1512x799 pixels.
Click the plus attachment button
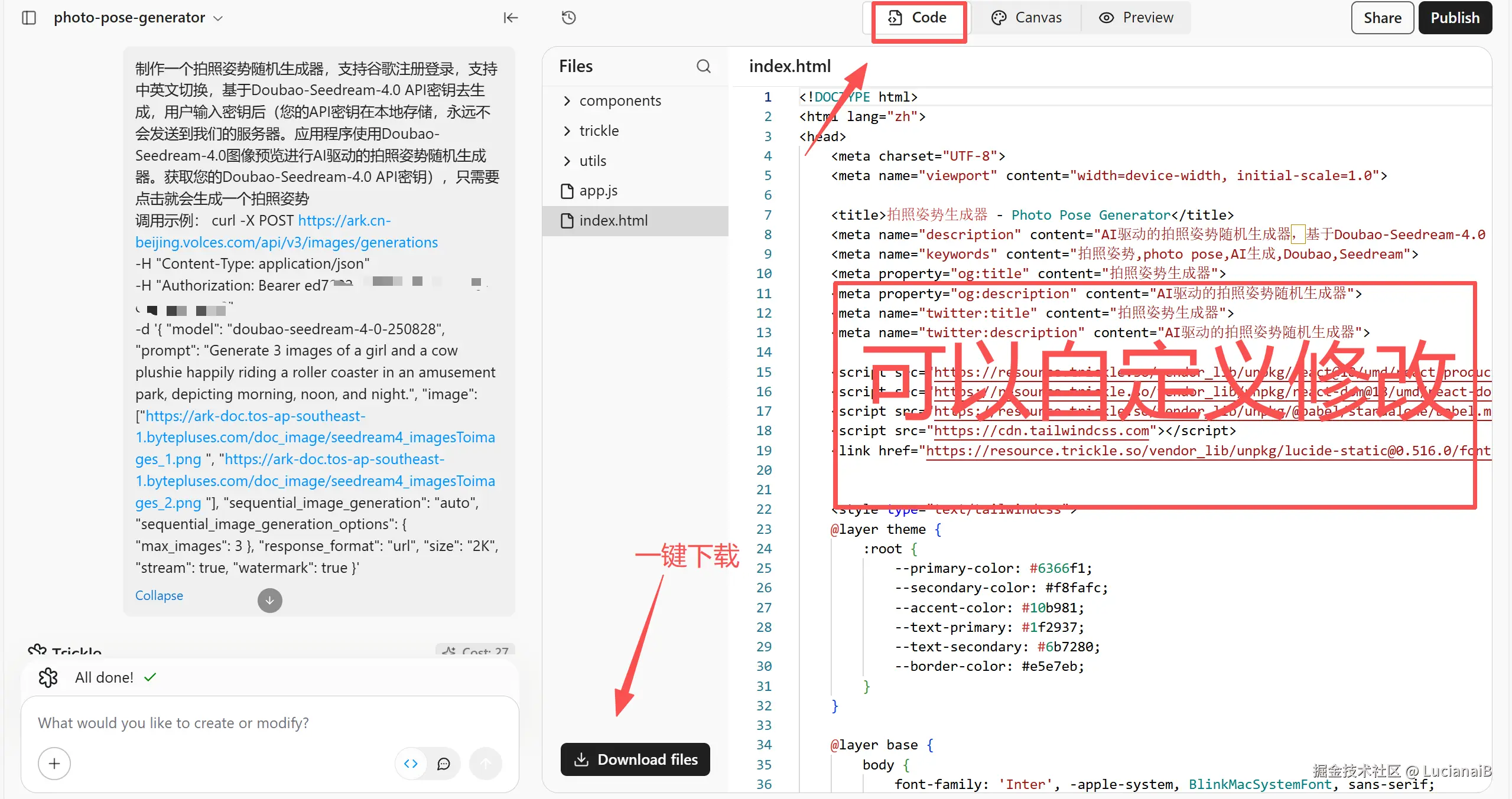click(x=54, y=764)
